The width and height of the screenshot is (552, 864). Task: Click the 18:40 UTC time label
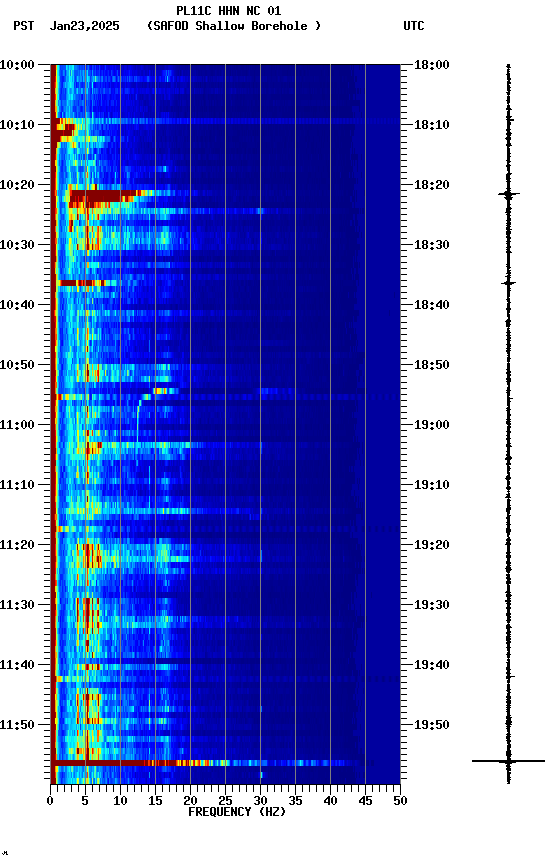tap(432, 305)
